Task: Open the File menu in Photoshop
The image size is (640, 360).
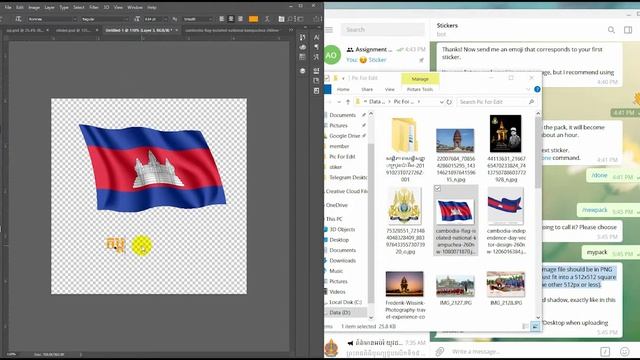Action: click(x=8, y=7)
